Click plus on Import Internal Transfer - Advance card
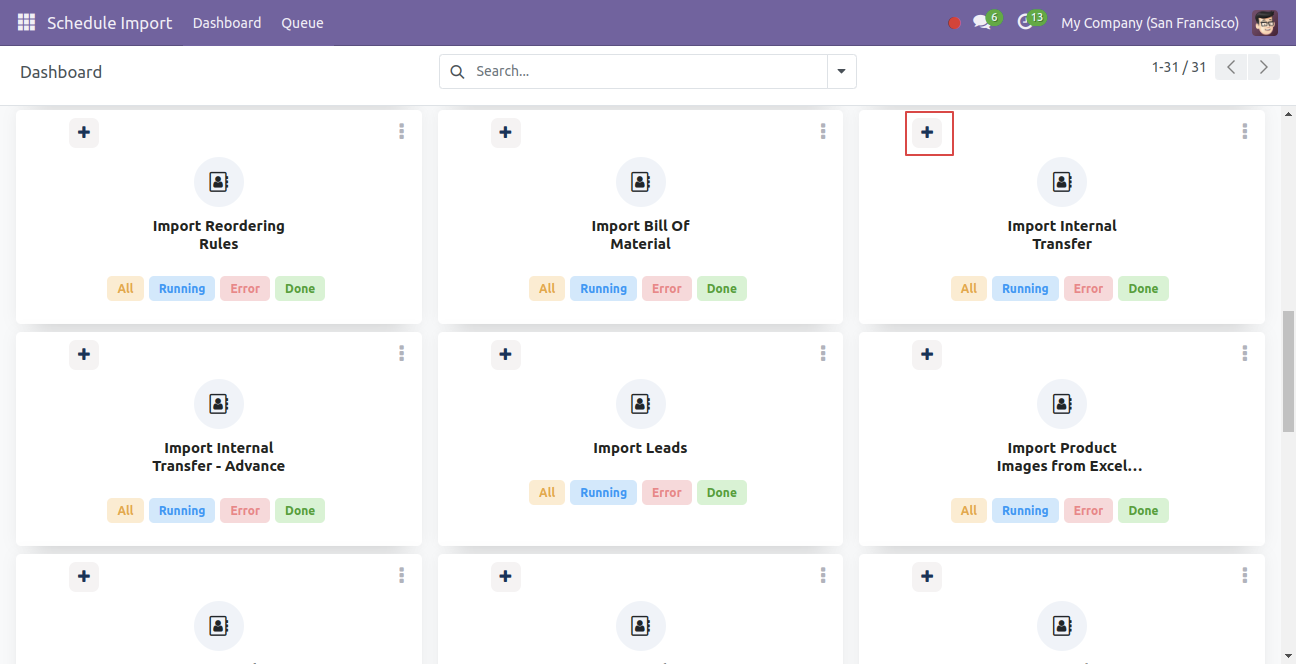Viewport: 1296px width, 664px height. (84, 354)
